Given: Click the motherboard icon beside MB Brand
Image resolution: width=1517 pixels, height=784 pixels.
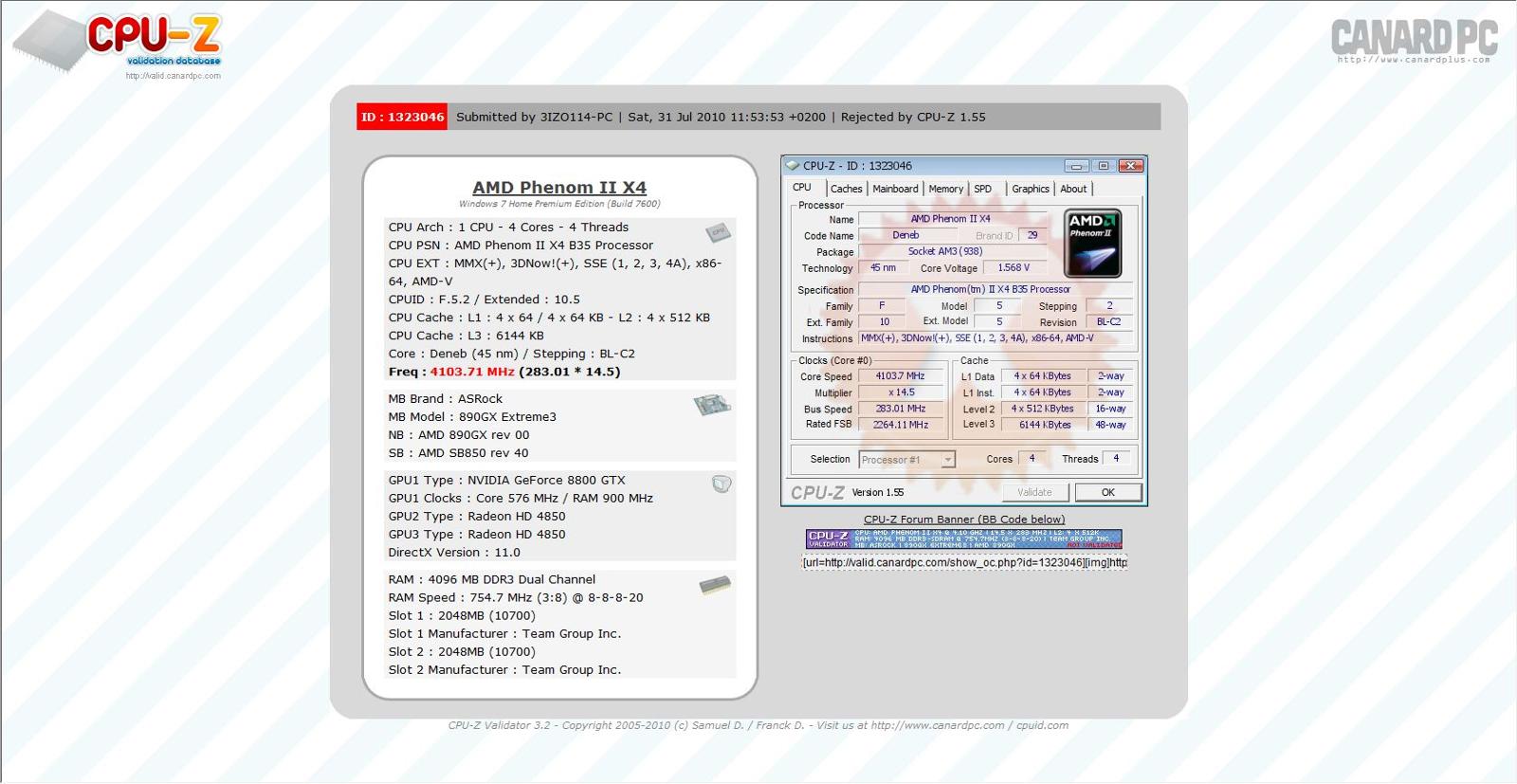Looking at the screenshot, I should coord(711,405).
